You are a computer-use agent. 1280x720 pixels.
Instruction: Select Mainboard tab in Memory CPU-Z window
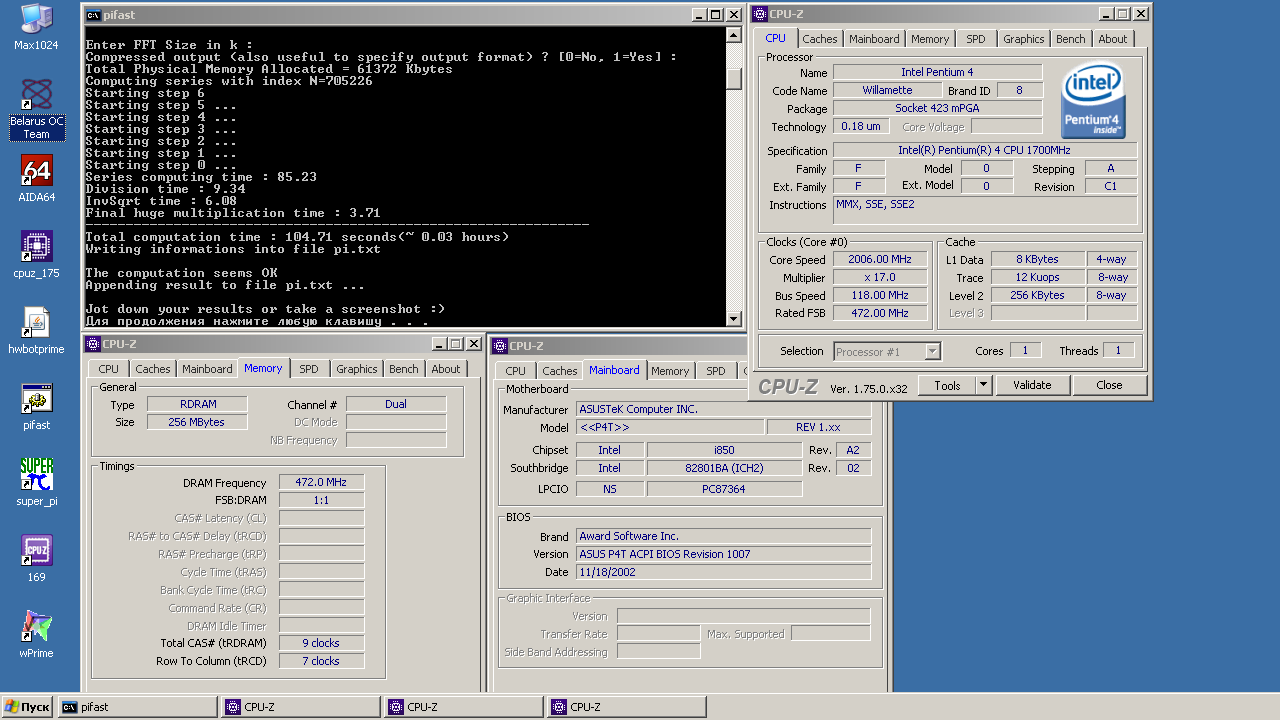tap(207, 369)
